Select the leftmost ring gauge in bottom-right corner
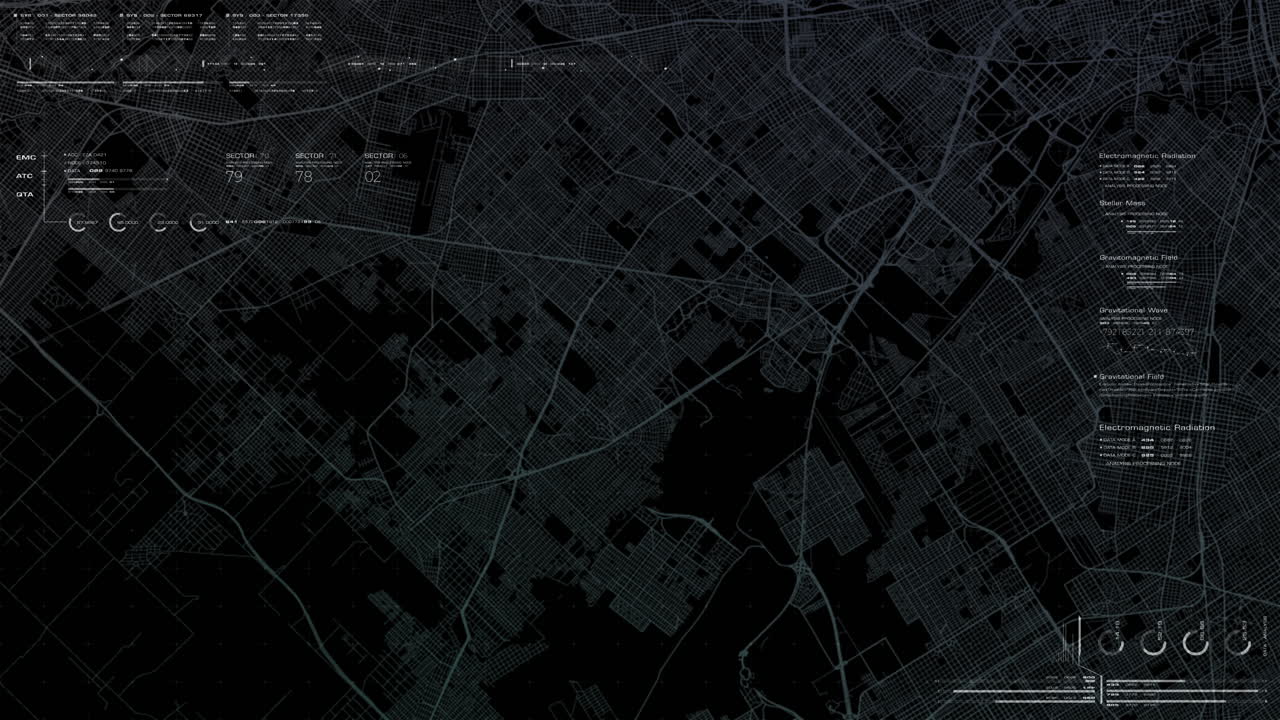 pos(1111,643)
